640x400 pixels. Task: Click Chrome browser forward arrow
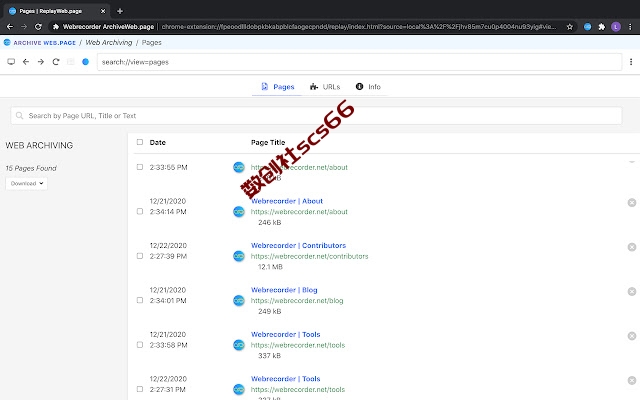tap(24, 27)
